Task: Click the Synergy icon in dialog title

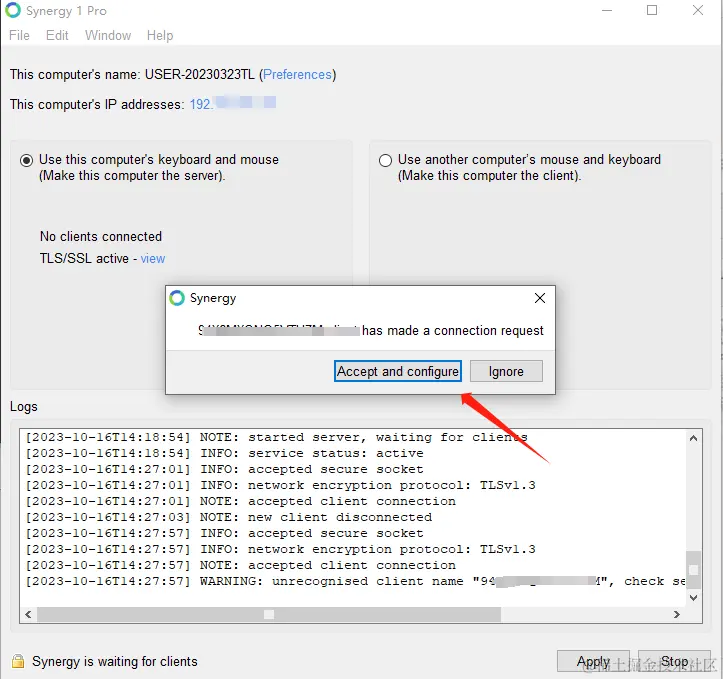Action: pos(177,298)
